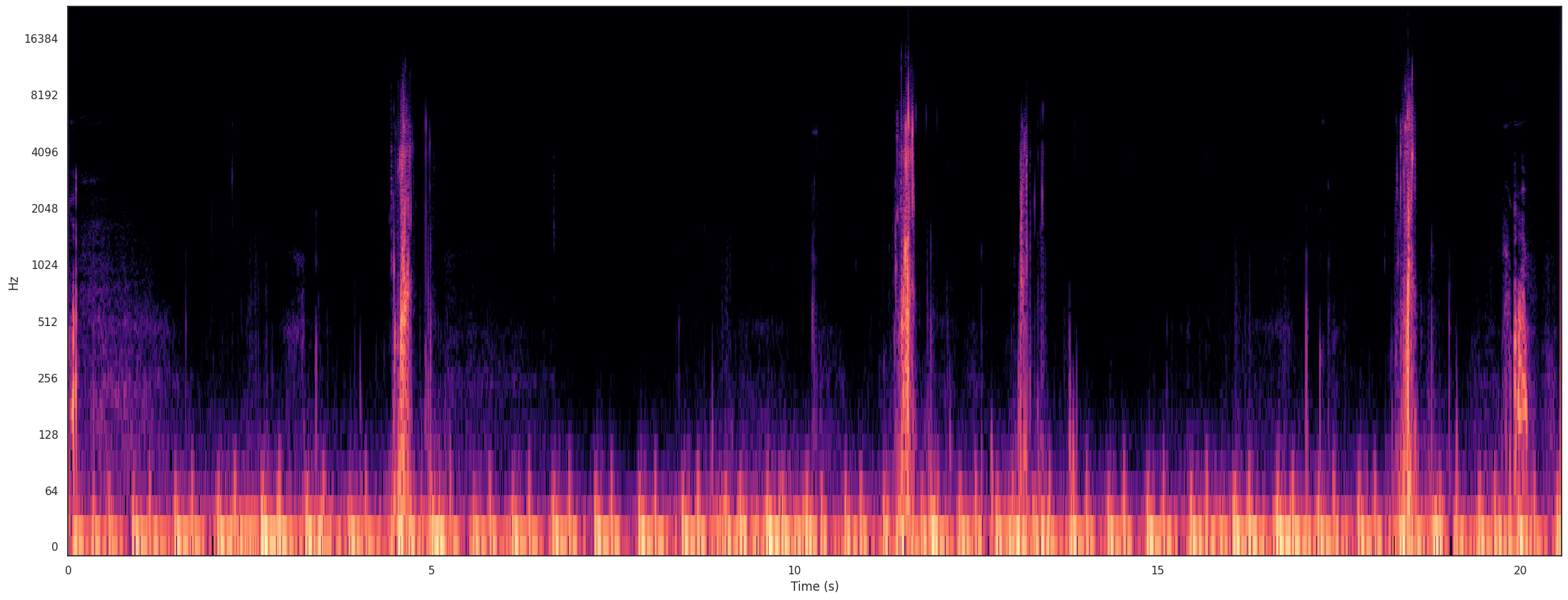The height and width of the screenshot is (600, 1568).
Task: Click the 512 Hz axis label
Action: click(48, 322)
